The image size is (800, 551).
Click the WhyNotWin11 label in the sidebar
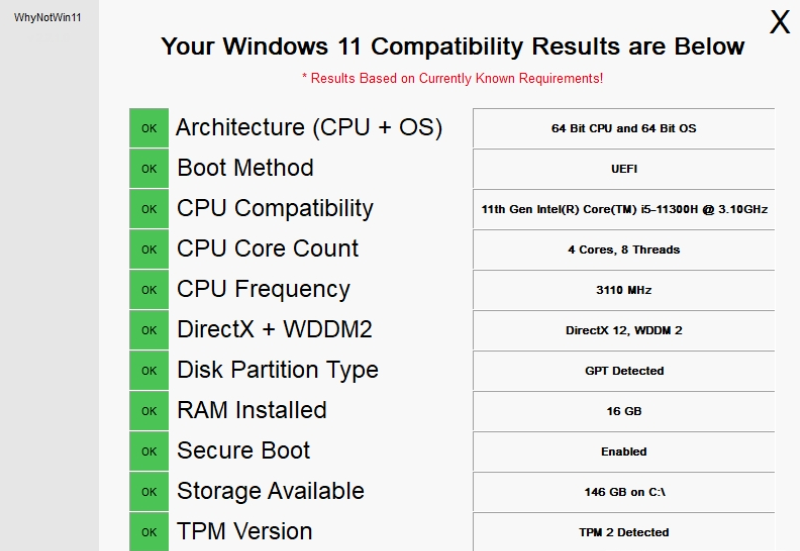click(x=47, y=17)
